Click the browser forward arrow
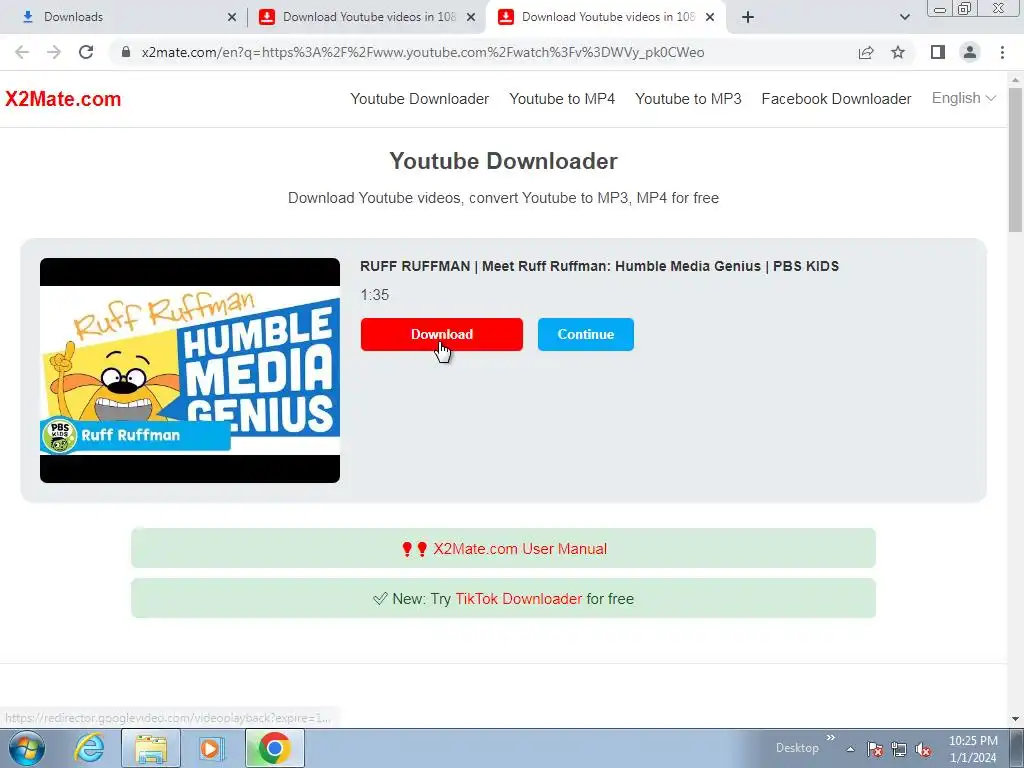 coord(54,52)
